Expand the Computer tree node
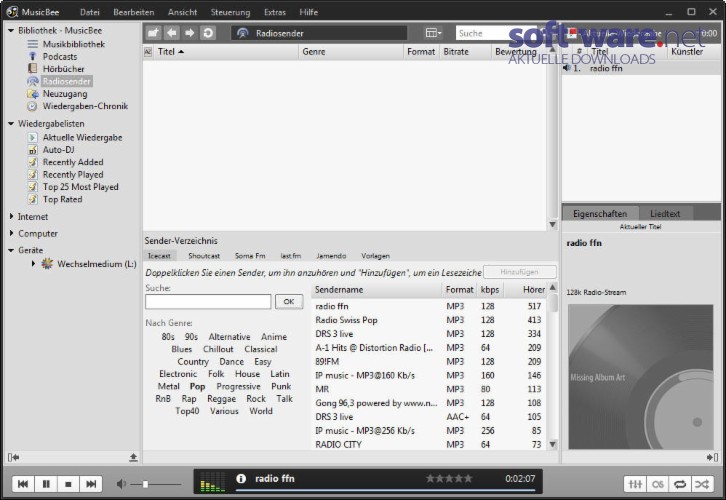 11,233
